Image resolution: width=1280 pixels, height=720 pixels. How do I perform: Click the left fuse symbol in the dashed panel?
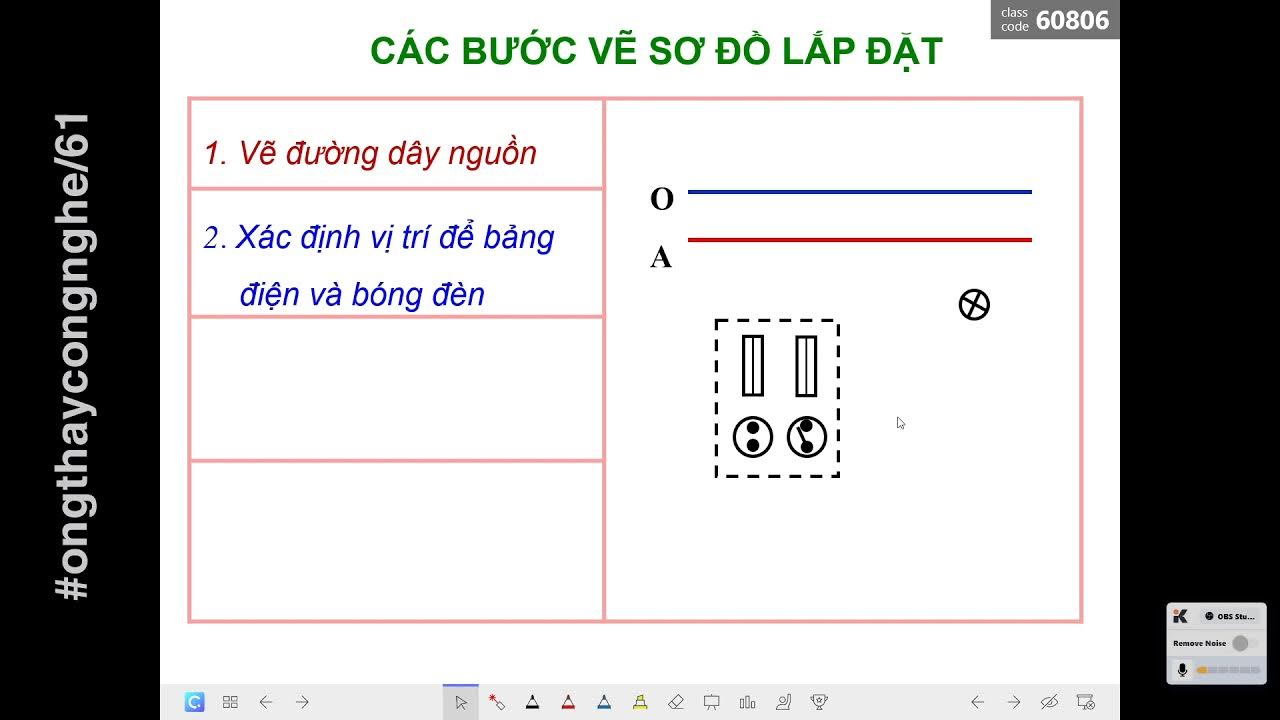753,366
